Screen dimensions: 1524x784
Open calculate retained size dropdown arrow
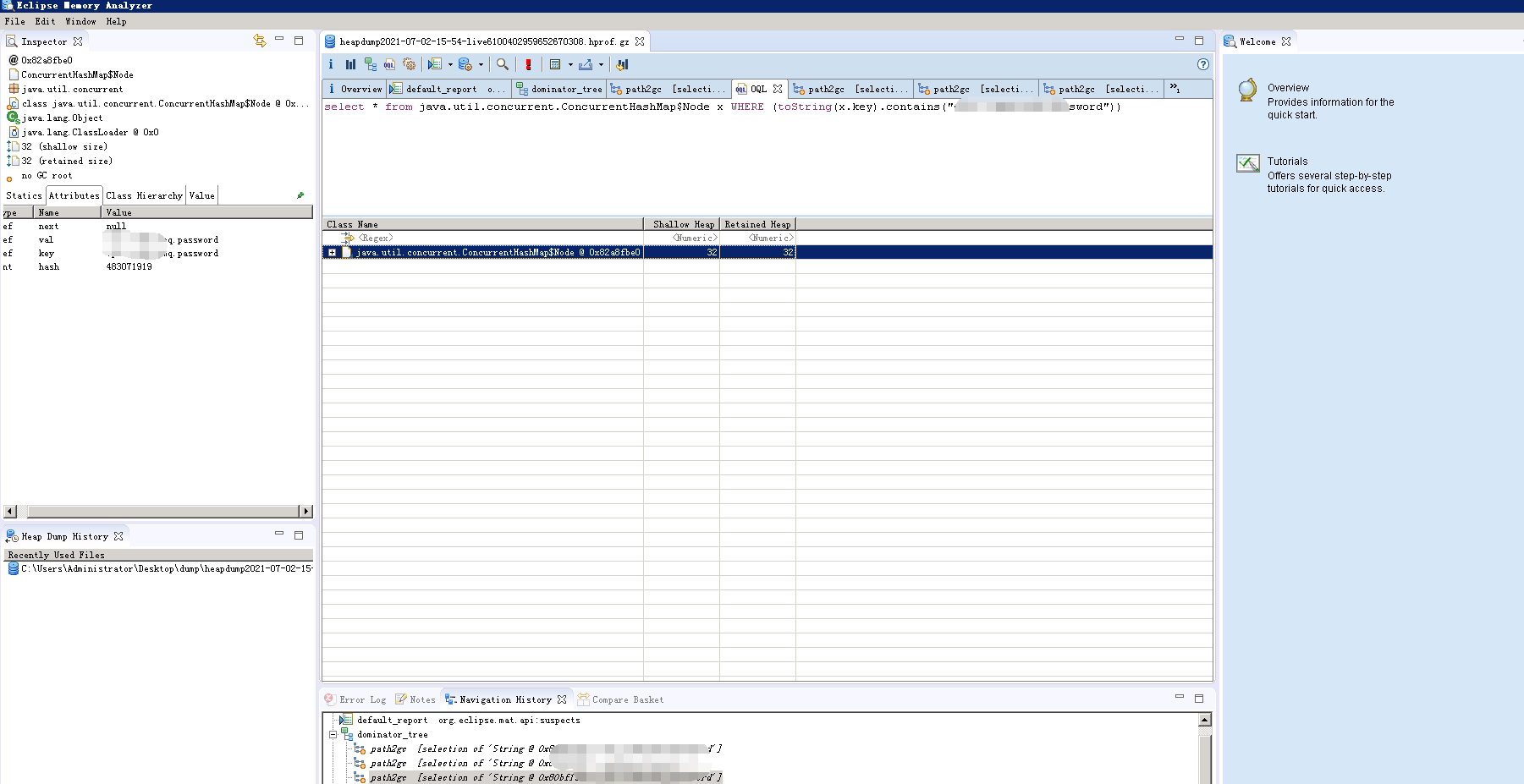coord(570,64)
